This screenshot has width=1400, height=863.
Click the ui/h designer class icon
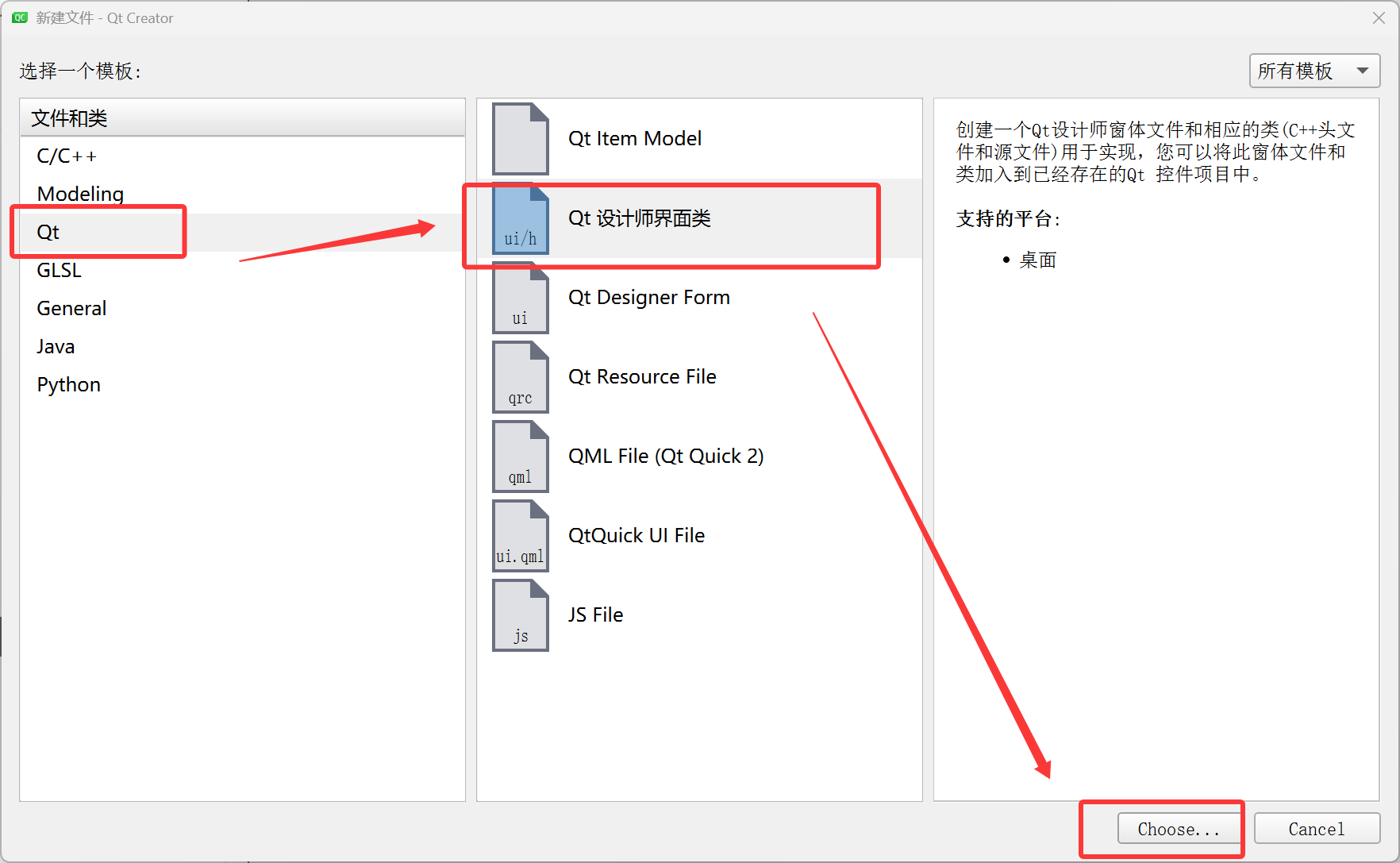[521, 218]
